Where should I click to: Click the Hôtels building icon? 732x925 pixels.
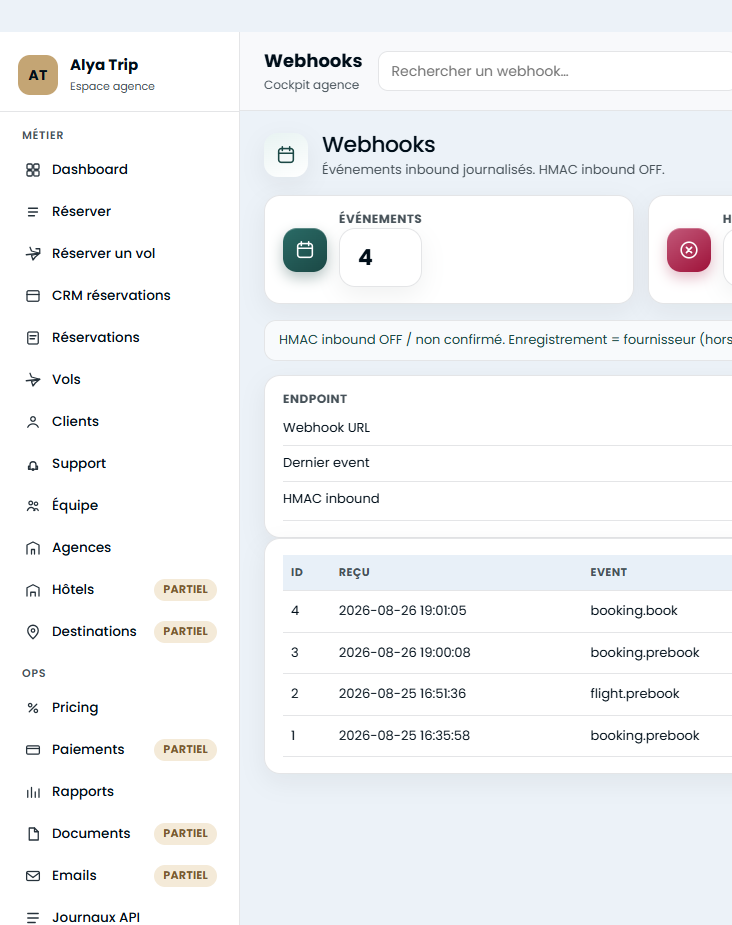[x=33, y=590]
